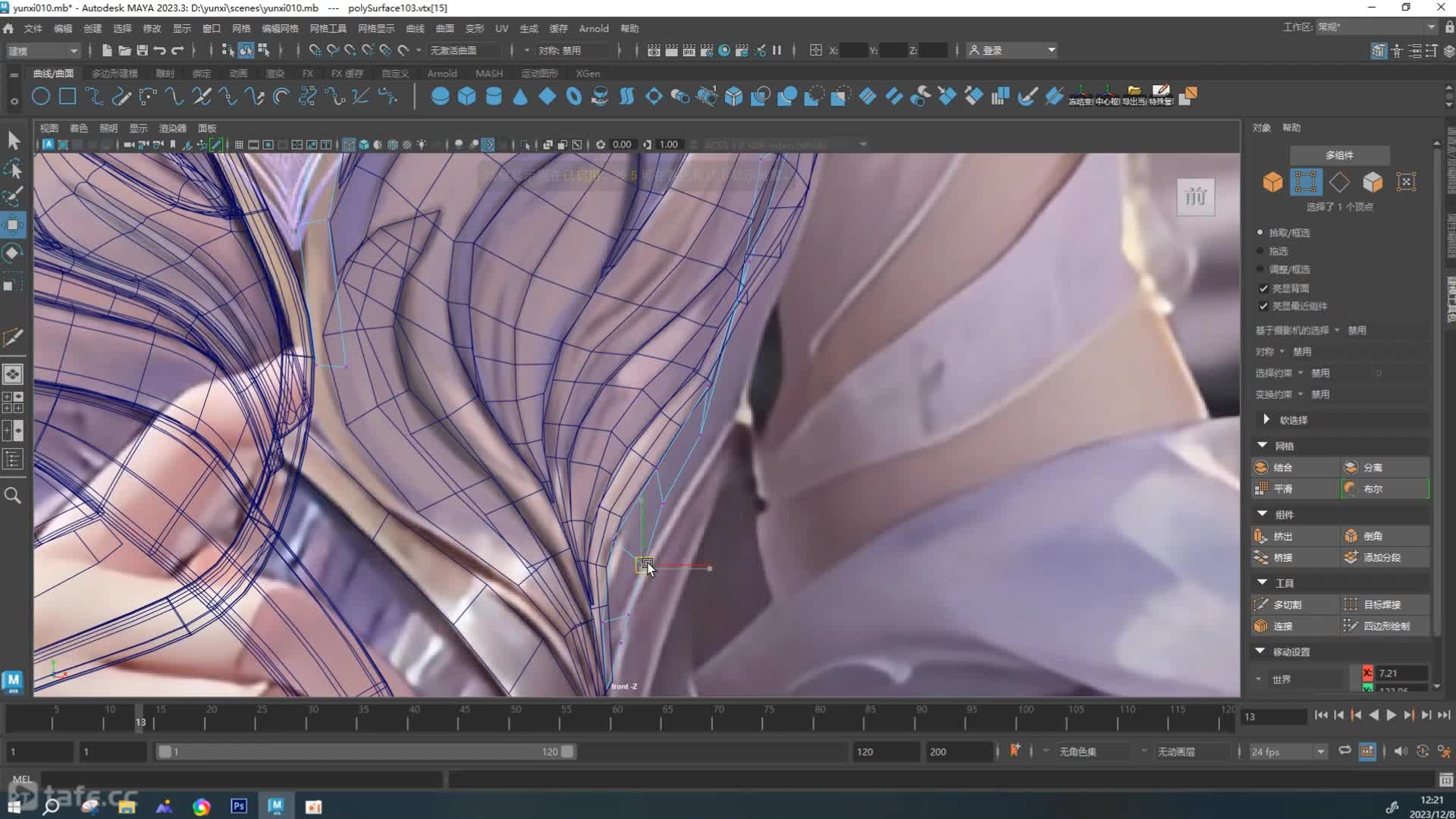Toggle auto keyframe button near 无角色集
This screenshot has width=1456, height=819.
tap(1015, 751)
